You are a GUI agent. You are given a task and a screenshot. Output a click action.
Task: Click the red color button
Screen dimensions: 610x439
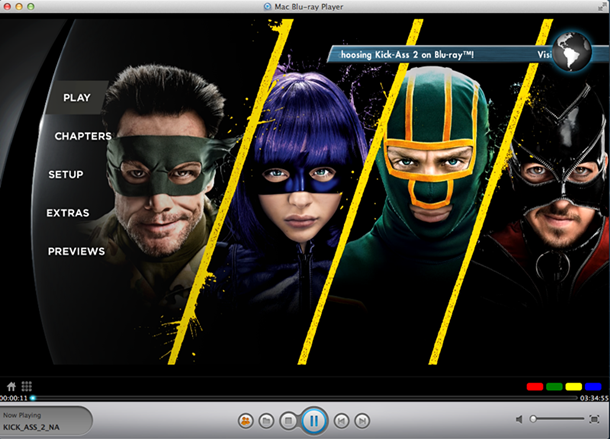[x=535, y=386]
